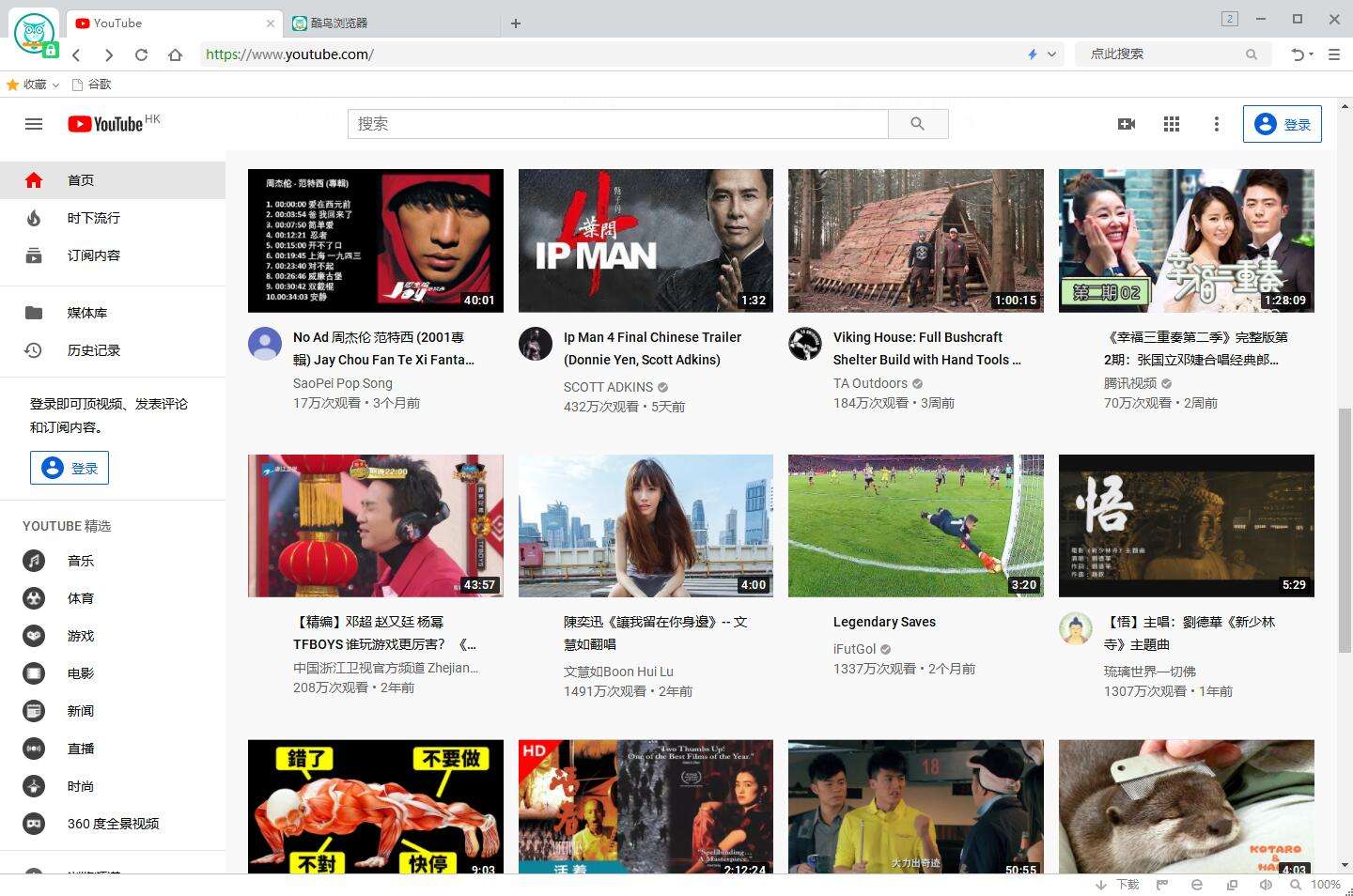Open the 腾讯视频 channel link
Image resolution: width=1353 pixels, height=896 pixels.
(x=1130, y=383)
